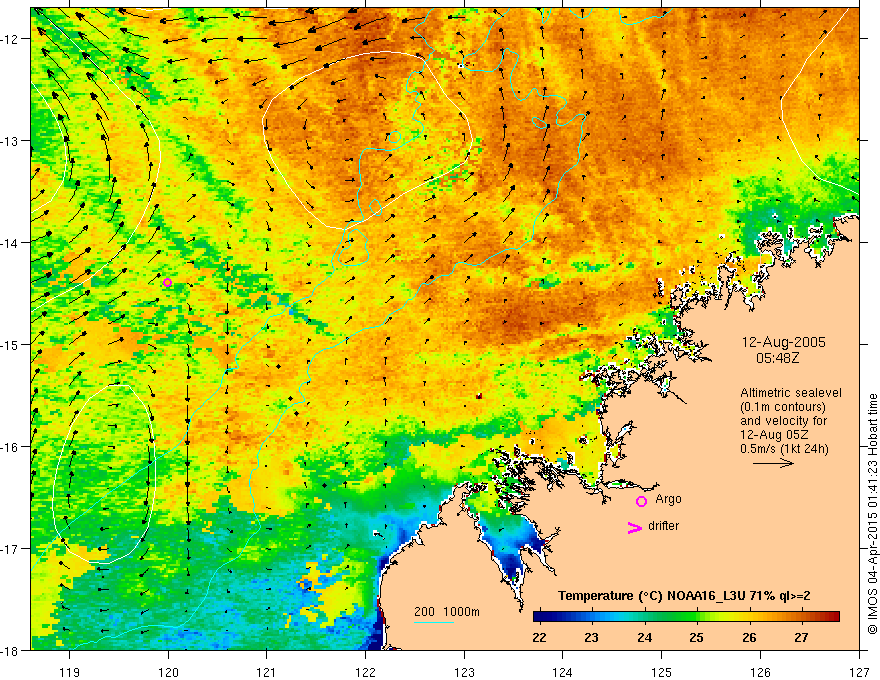
Task: Click latitude axis label -17
Action: [x=10, y=548]
